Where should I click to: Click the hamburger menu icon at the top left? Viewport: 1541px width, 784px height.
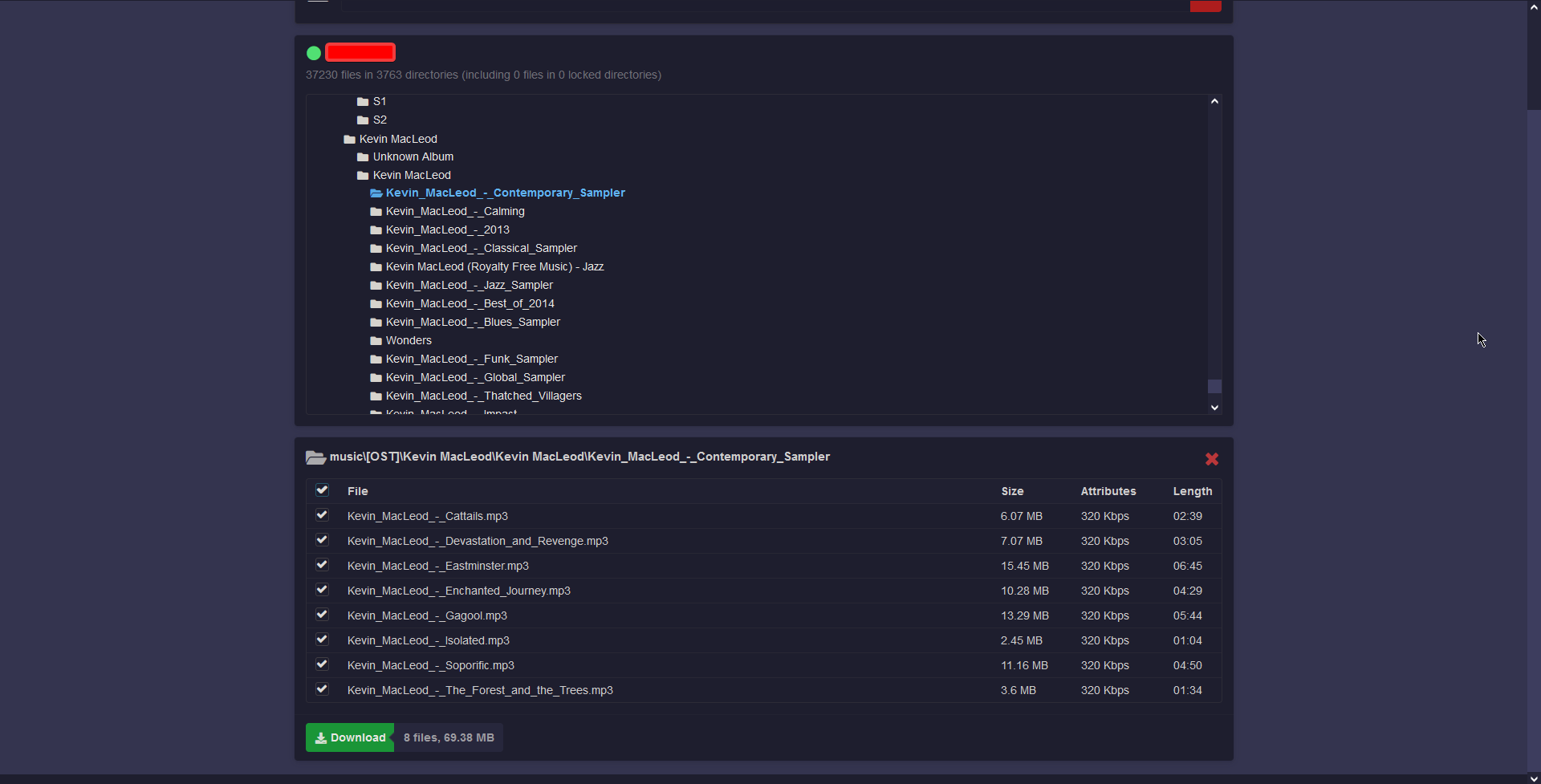pyautogui.click(x=318, y=2)
